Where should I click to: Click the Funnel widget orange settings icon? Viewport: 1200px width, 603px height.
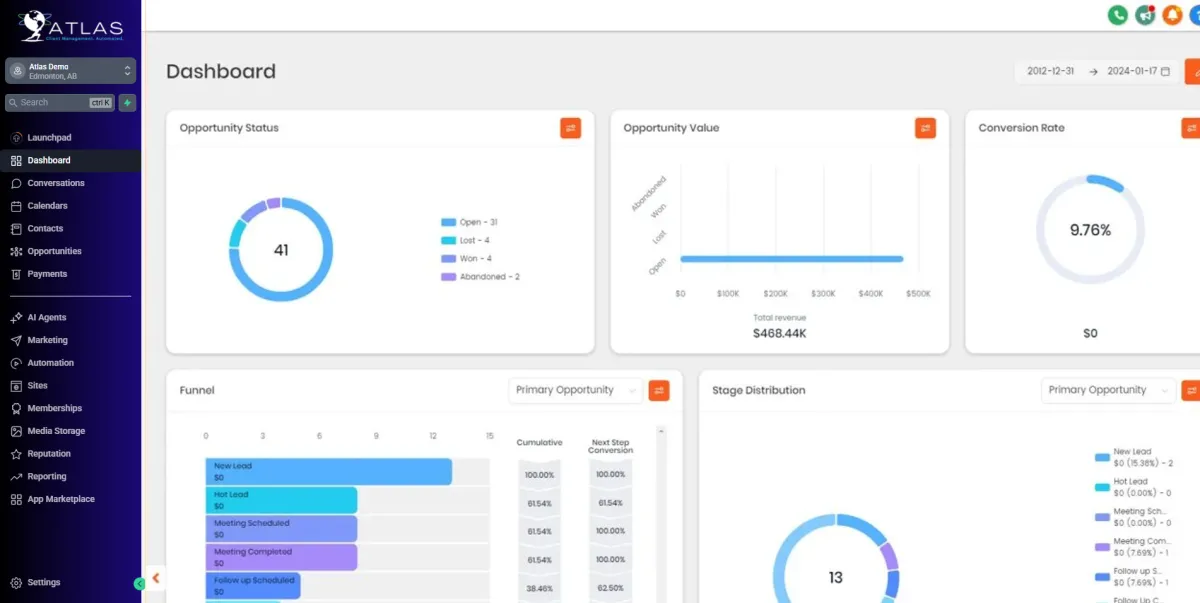658,390
